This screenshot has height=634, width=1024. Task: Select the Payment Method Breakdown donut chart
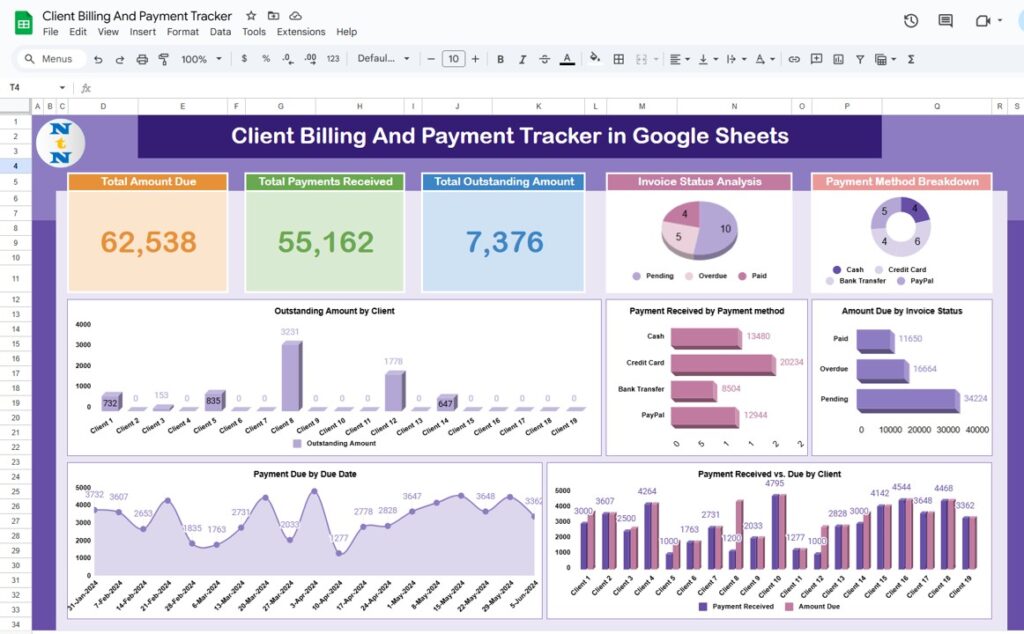(x=901, y=226)
